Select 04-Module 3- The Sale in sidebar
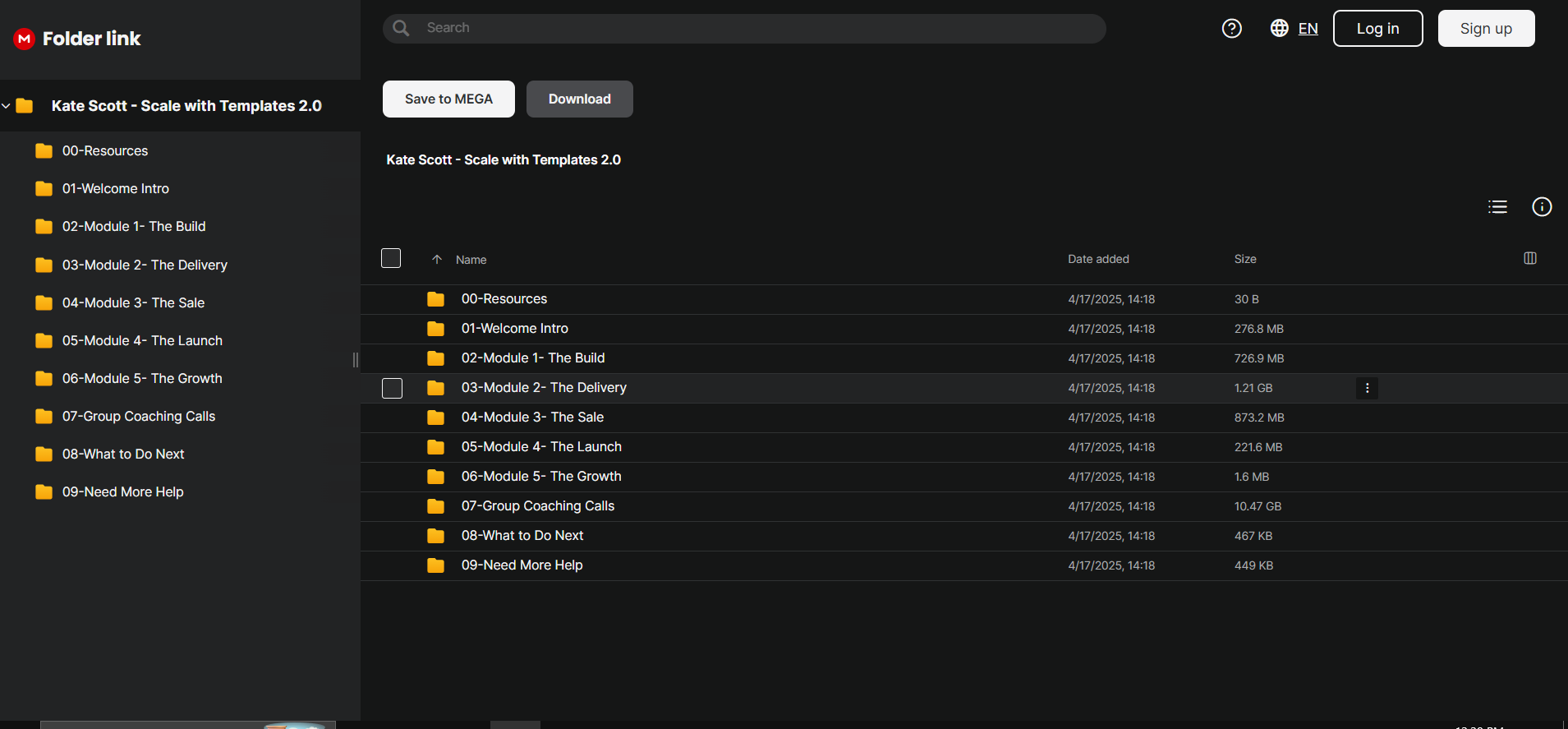Image resolution: width=1568 pixels, height=729 pixels. click(133, 303)
